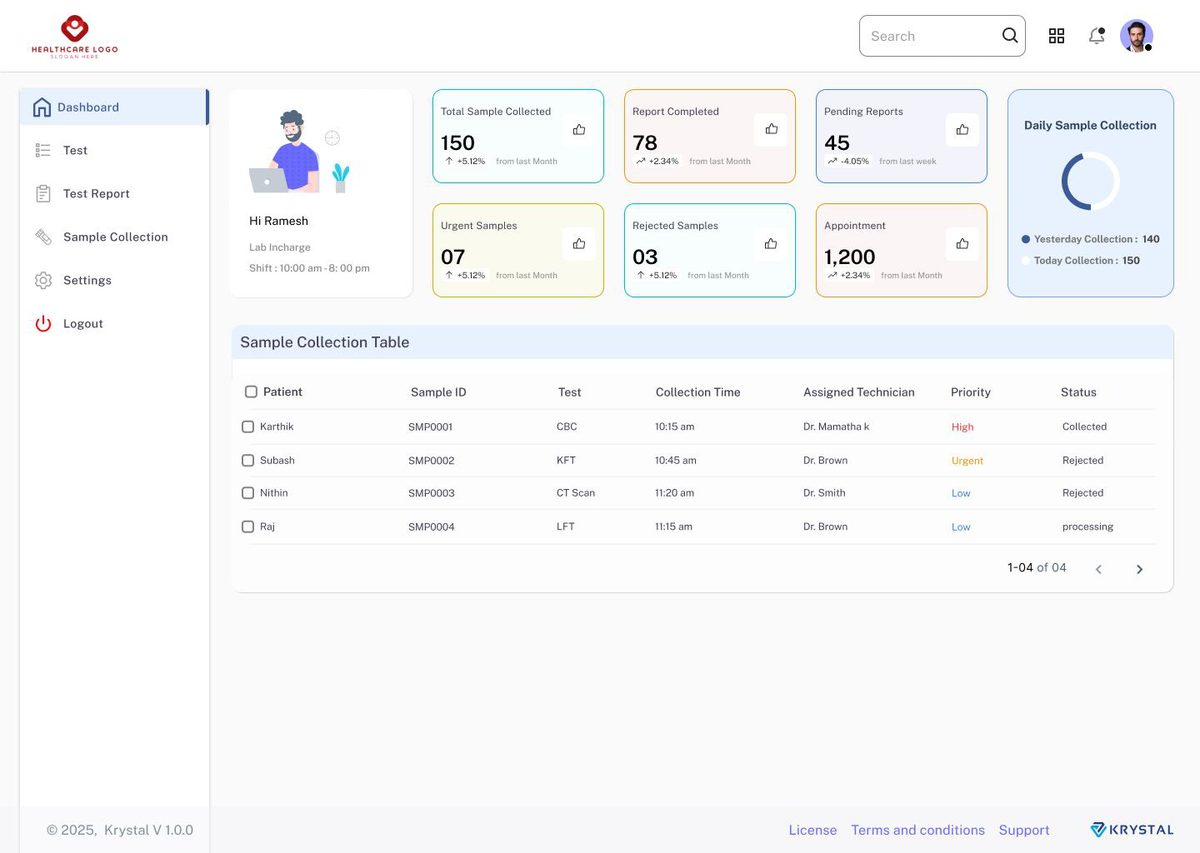Open the notifications bell
The height and width of the screenshot is (853, 1200).
pyautogui.click(x=1097, y=36)
